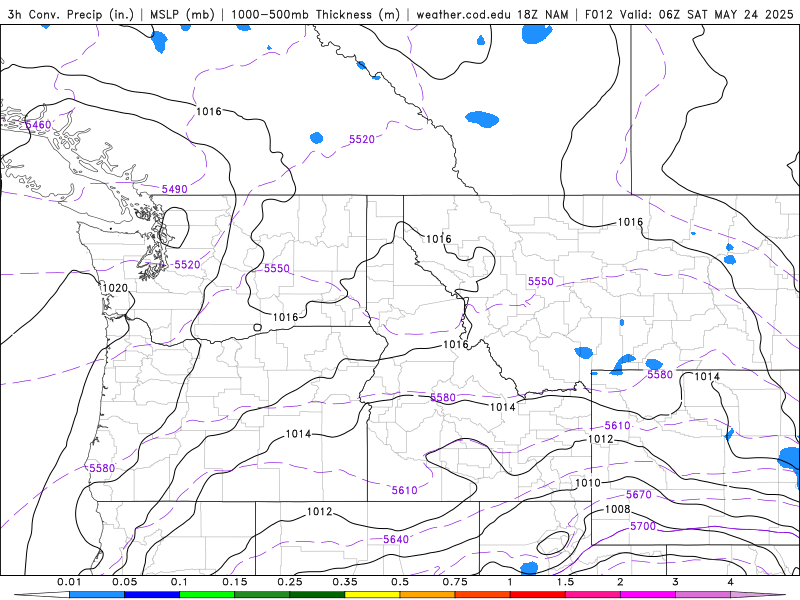Click the legend value 0.75
Screen dimensions: 800x600
(455, 582)
